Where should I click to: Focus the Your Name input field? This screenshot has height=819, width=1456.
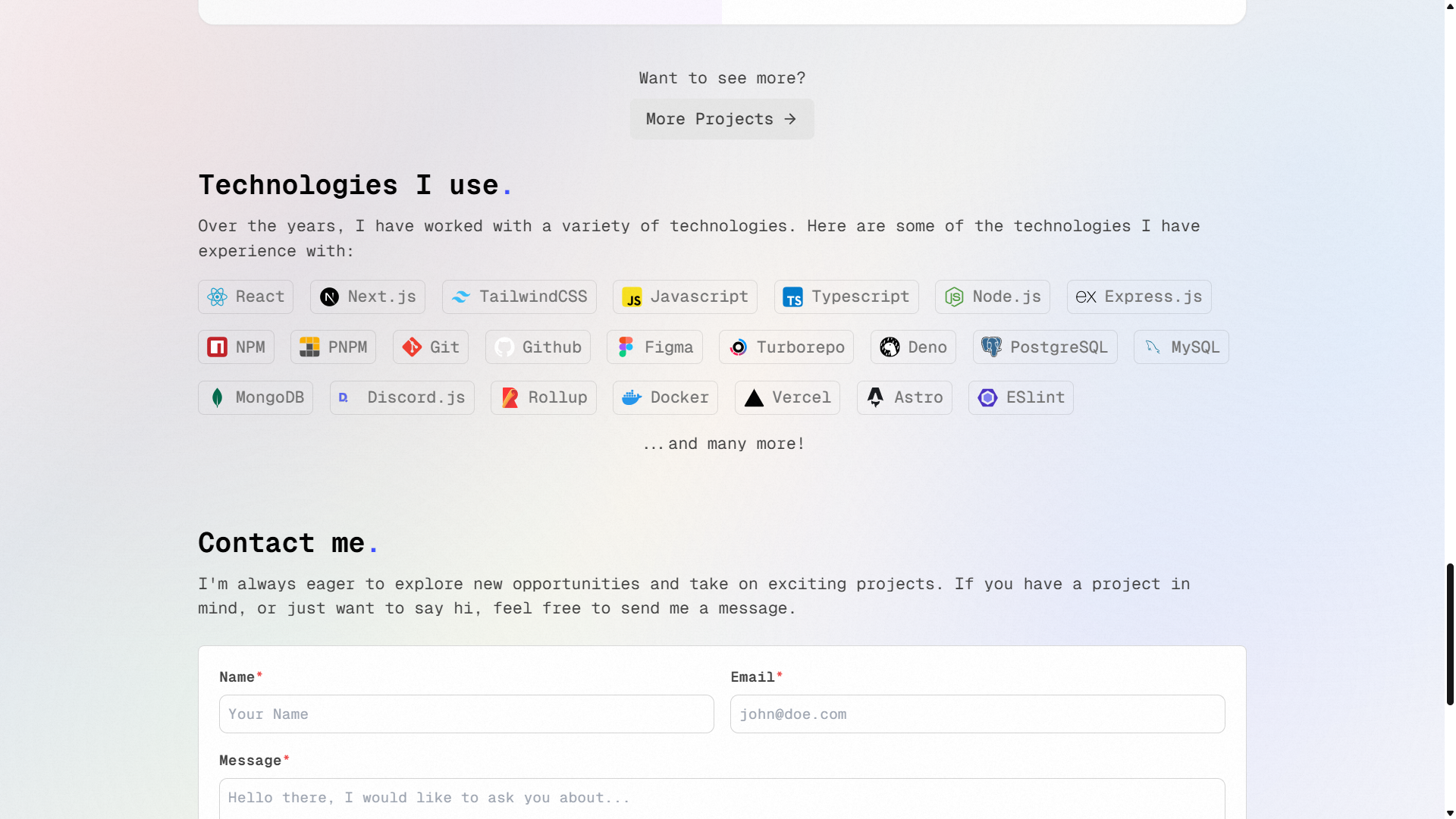coord(466,714)
